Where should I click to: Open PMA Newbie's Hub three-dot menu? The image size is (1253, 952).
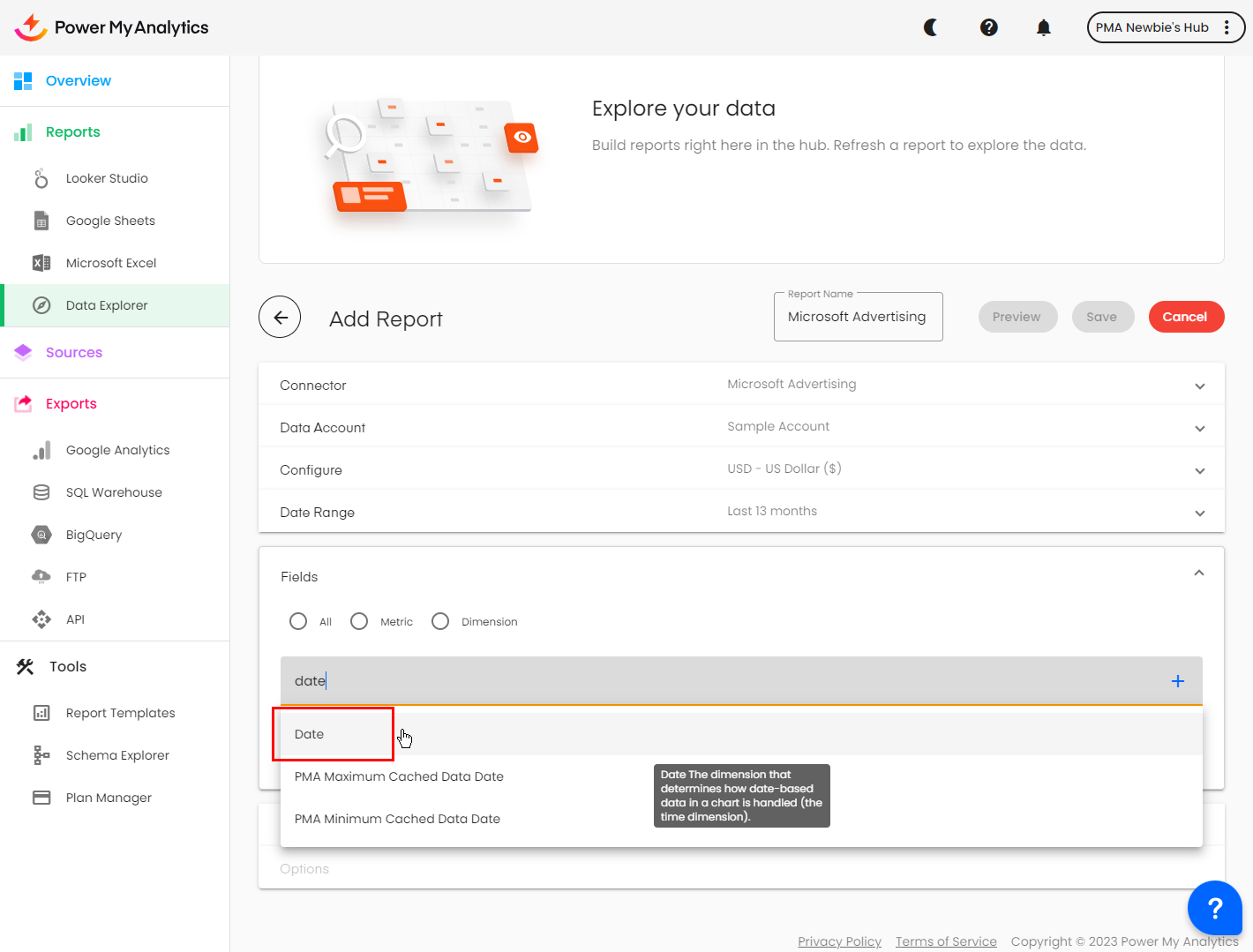click(1227, 27)
